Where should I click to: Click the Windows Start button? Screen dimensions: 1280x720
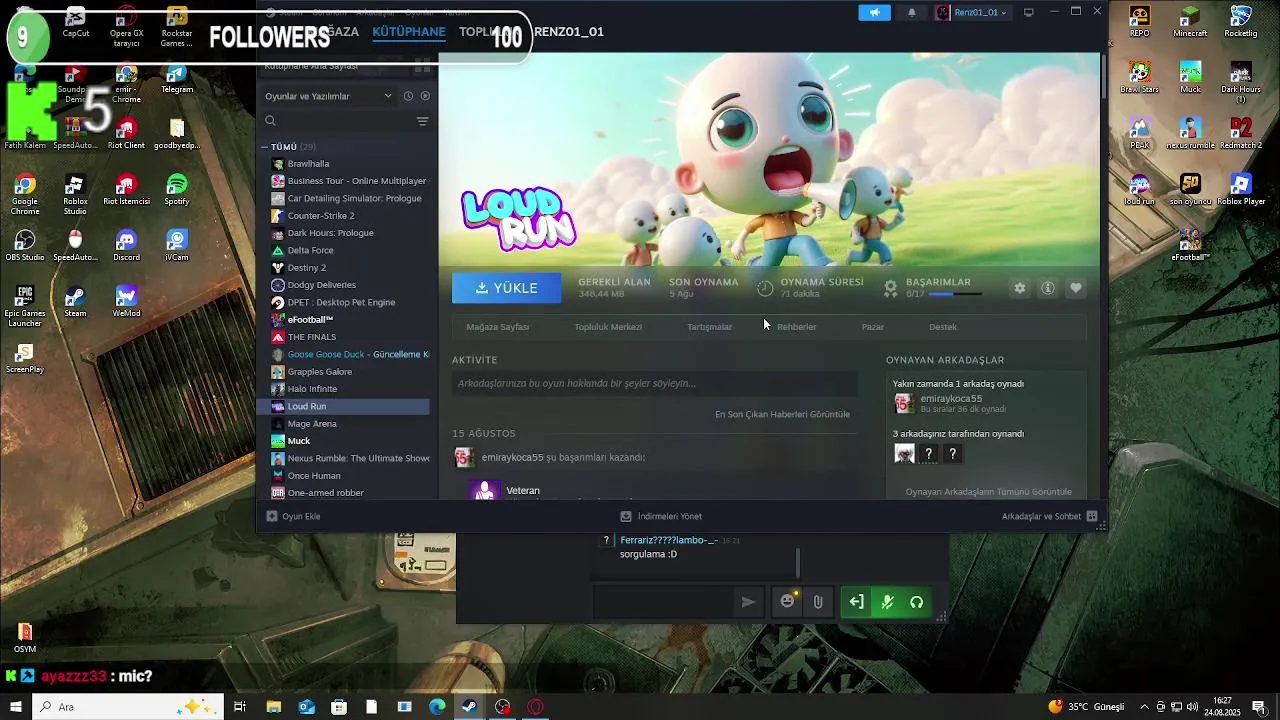pyautogui.click(x=15, y=707)
